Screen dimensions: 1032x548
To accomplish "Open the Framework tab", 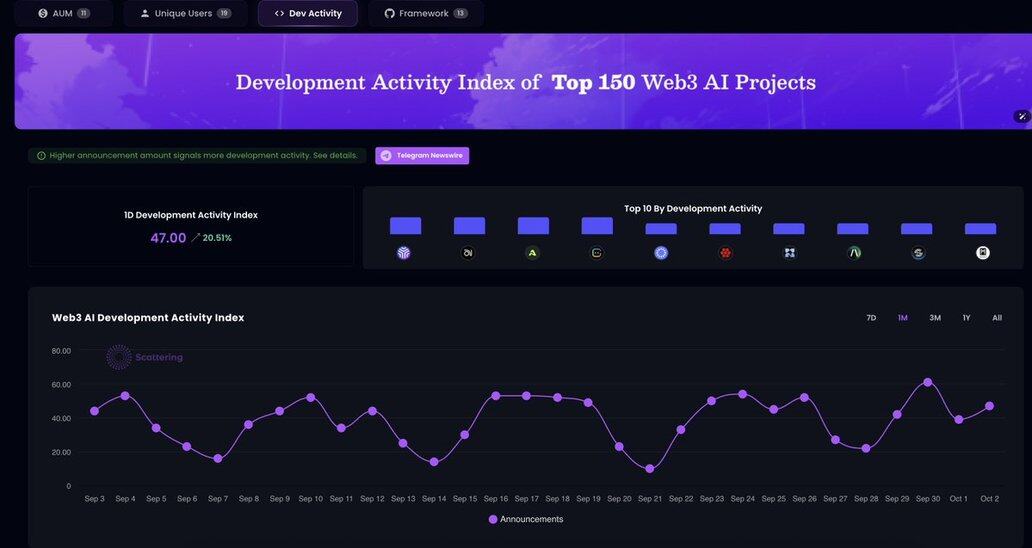I will click(425, 13).
